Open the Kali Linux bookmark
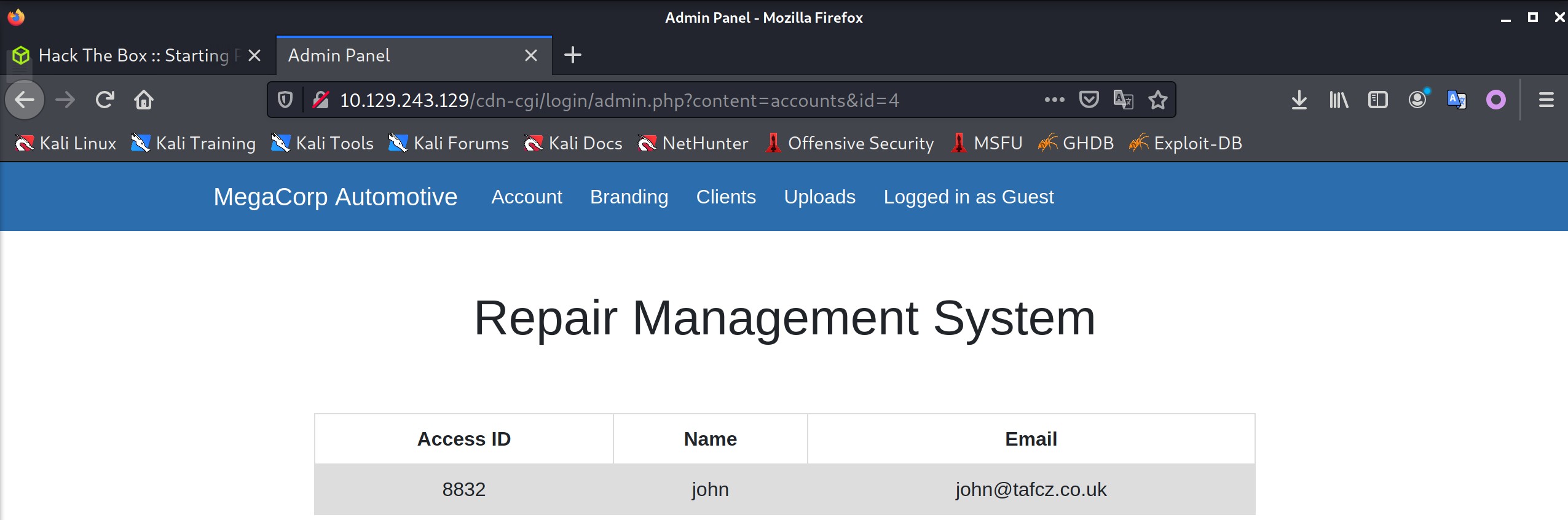This screenshot has height=520, width=1568. tap(66, 143)
